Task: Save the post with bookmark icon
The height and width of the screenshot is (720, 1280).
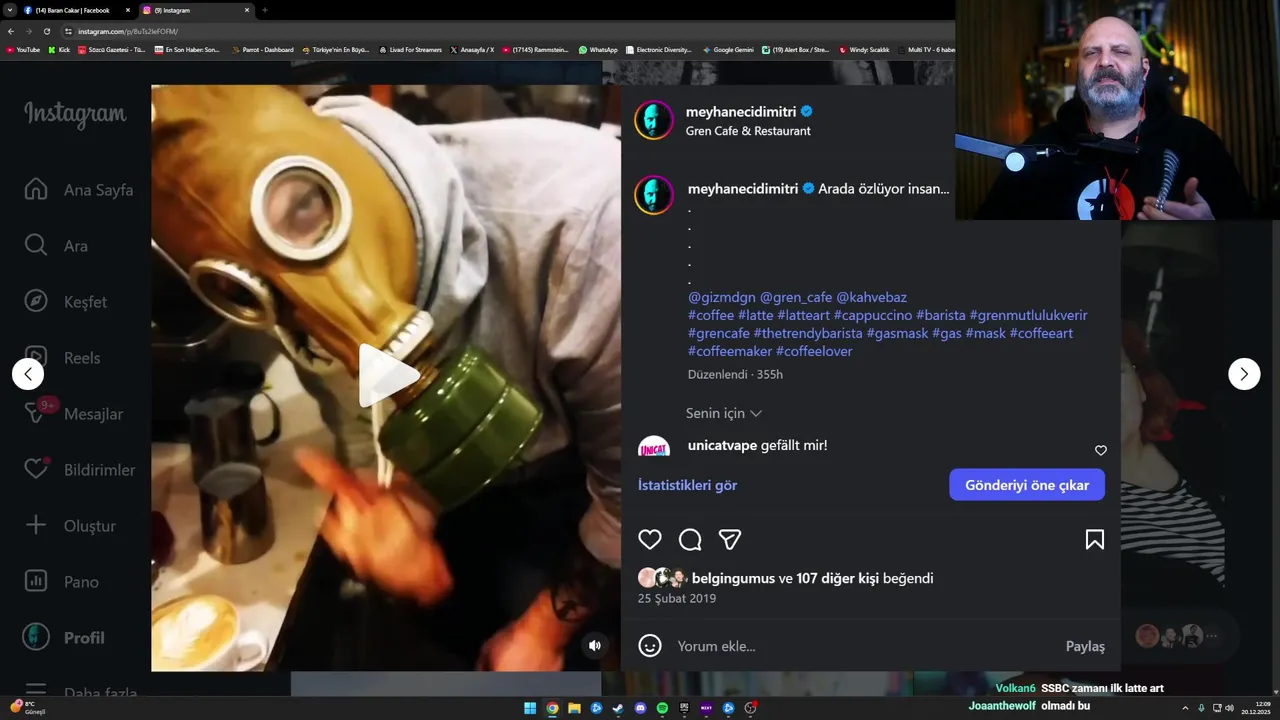Action: pos(1095,540)
